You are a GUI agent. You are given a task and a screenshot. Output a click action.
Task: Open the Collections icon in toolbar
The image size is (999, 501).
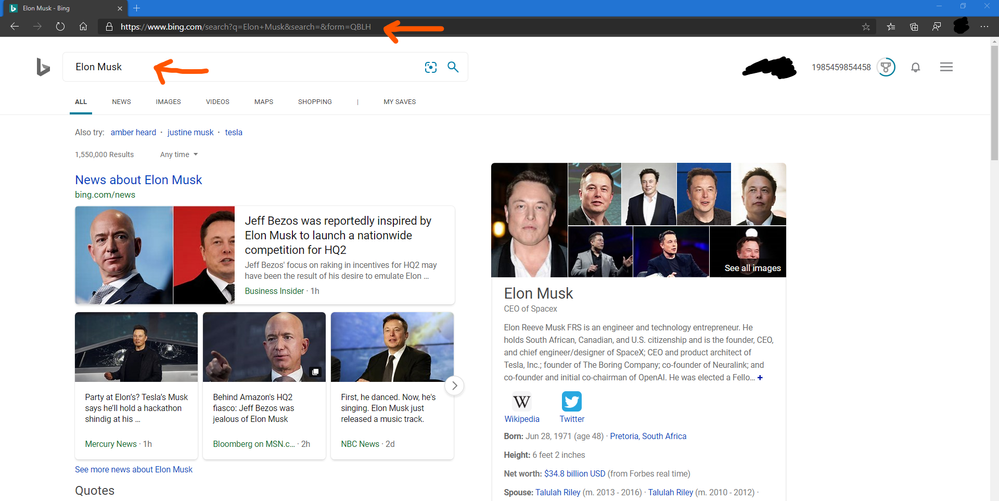point(914,27)
